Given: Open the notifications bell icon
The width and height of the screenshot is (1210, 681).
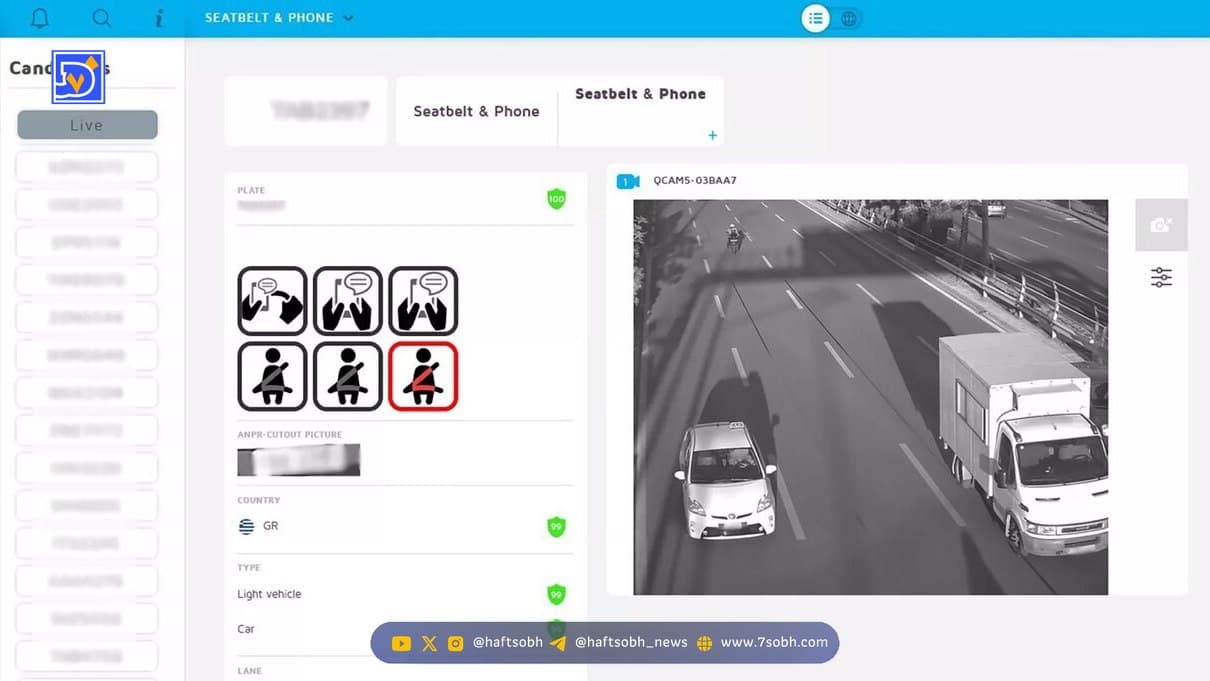Looking at the screenshot, I should (x=40, y=18).
